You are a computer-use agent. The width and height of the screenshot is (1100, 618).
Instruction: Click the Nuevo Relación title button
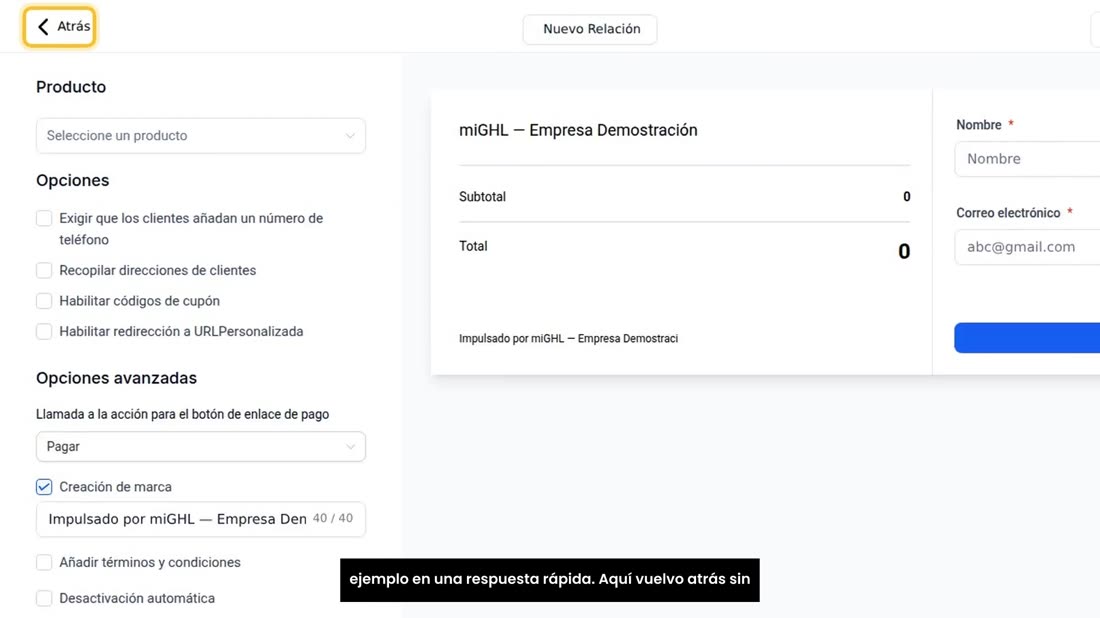tap(590, 29)
